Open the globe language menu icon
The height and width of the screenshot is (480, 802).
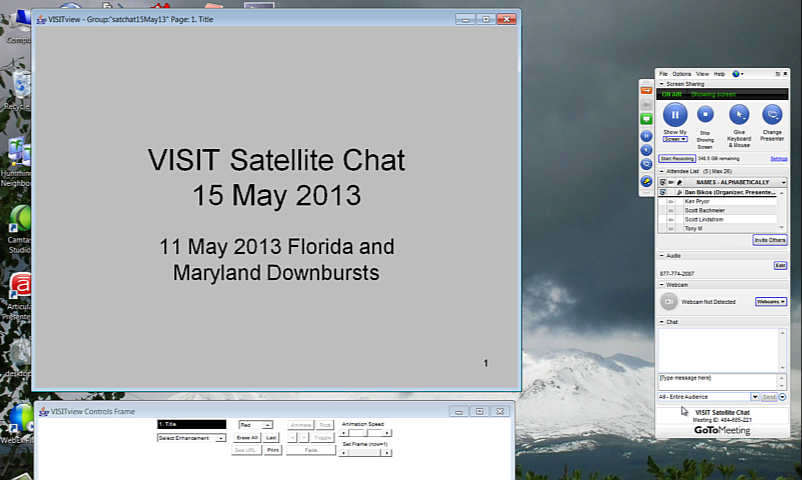(x=736, y=74)
